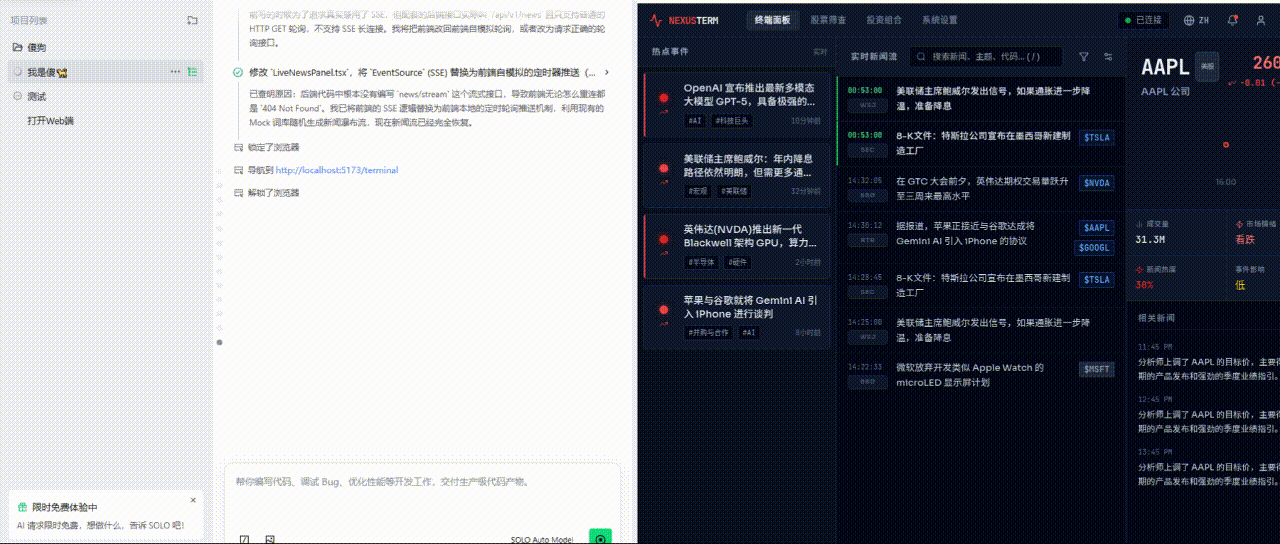Click the AAPL ticker heading

(x=1165, y=67)
